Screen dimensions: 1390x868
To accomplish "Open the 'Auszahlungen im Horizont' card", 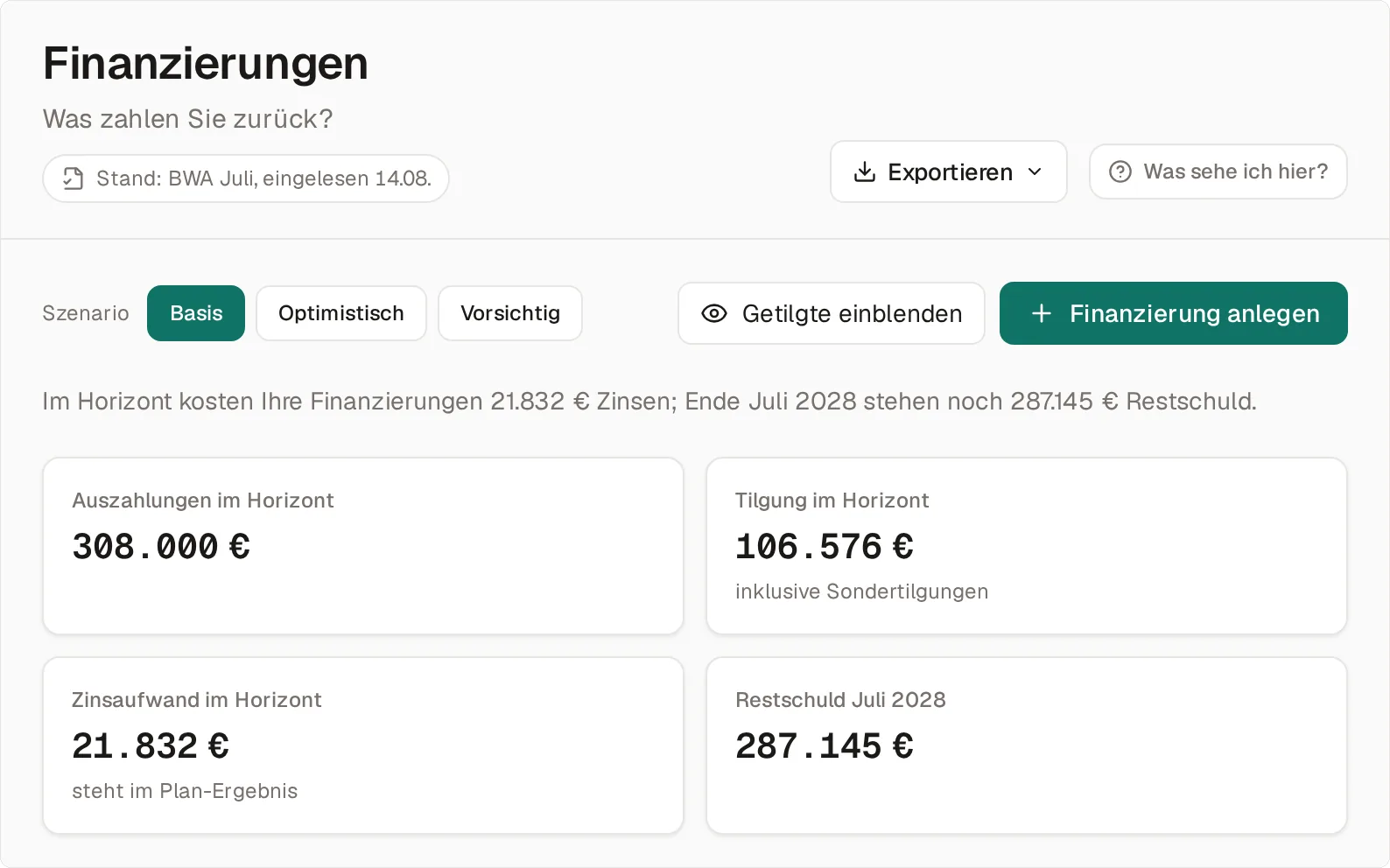I will [x=363, y=546].
